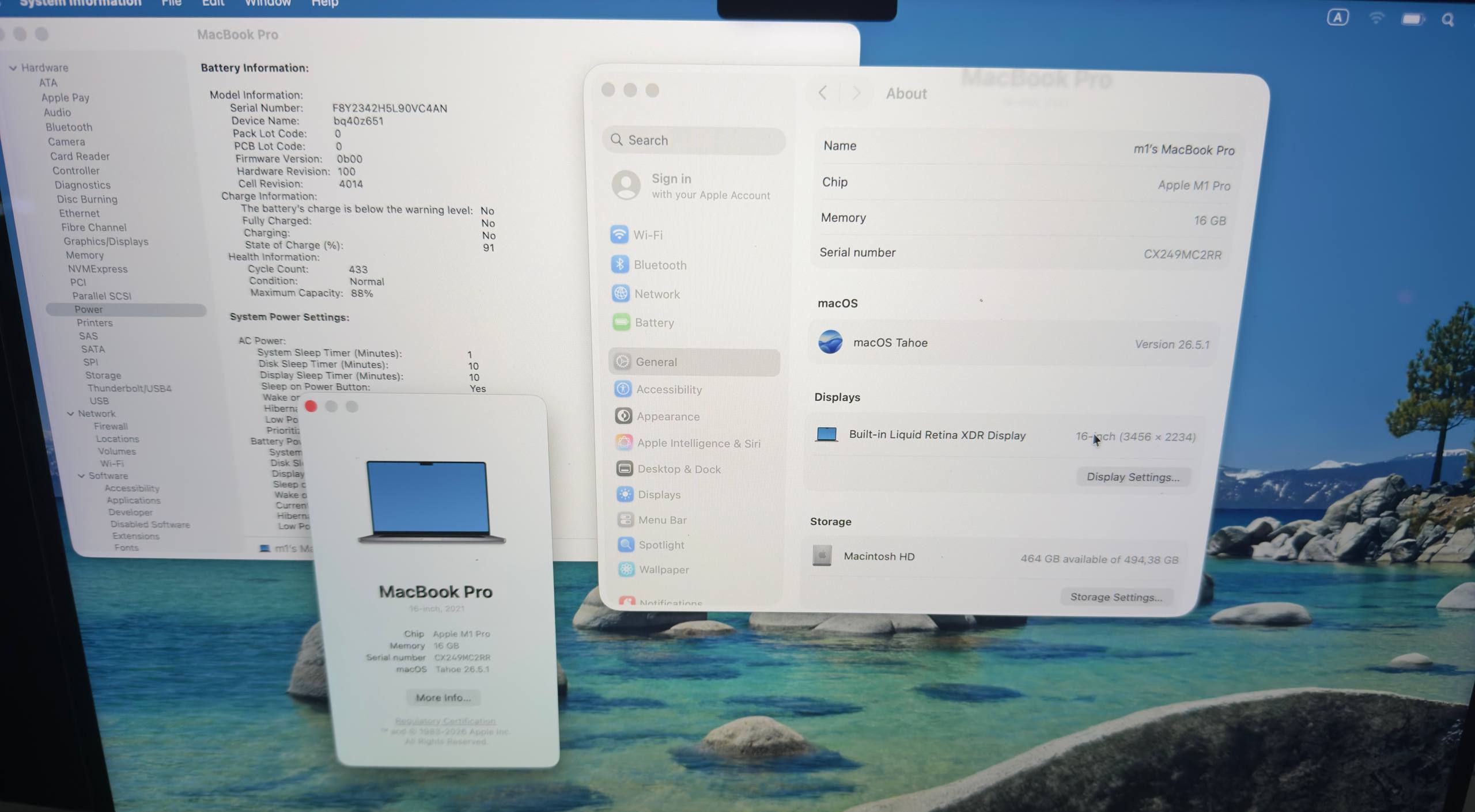Click the Search field in System Settings

point(694,141)
